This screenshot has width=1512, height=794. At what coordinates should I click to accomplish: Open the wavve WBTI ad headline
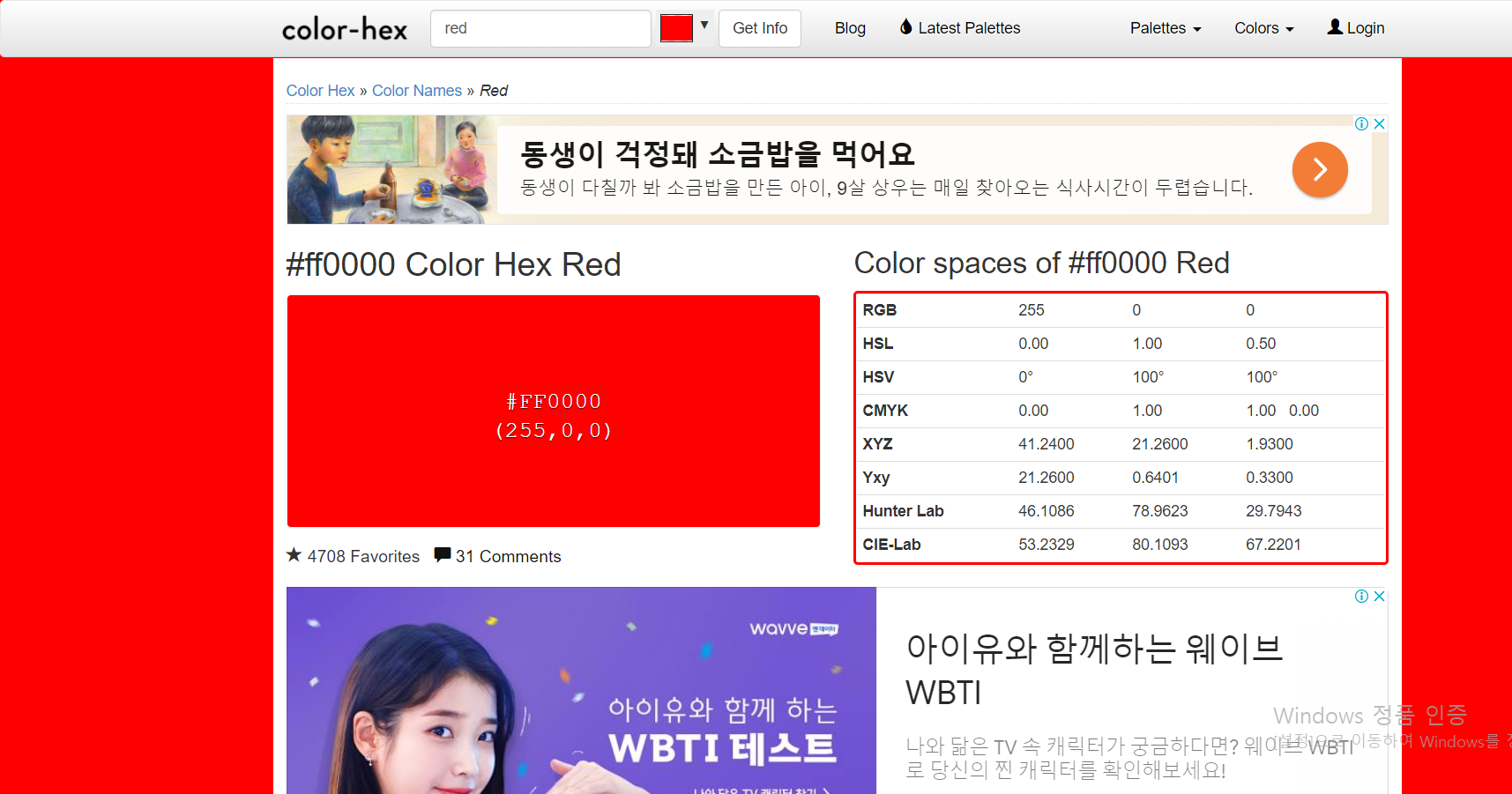1094,671
